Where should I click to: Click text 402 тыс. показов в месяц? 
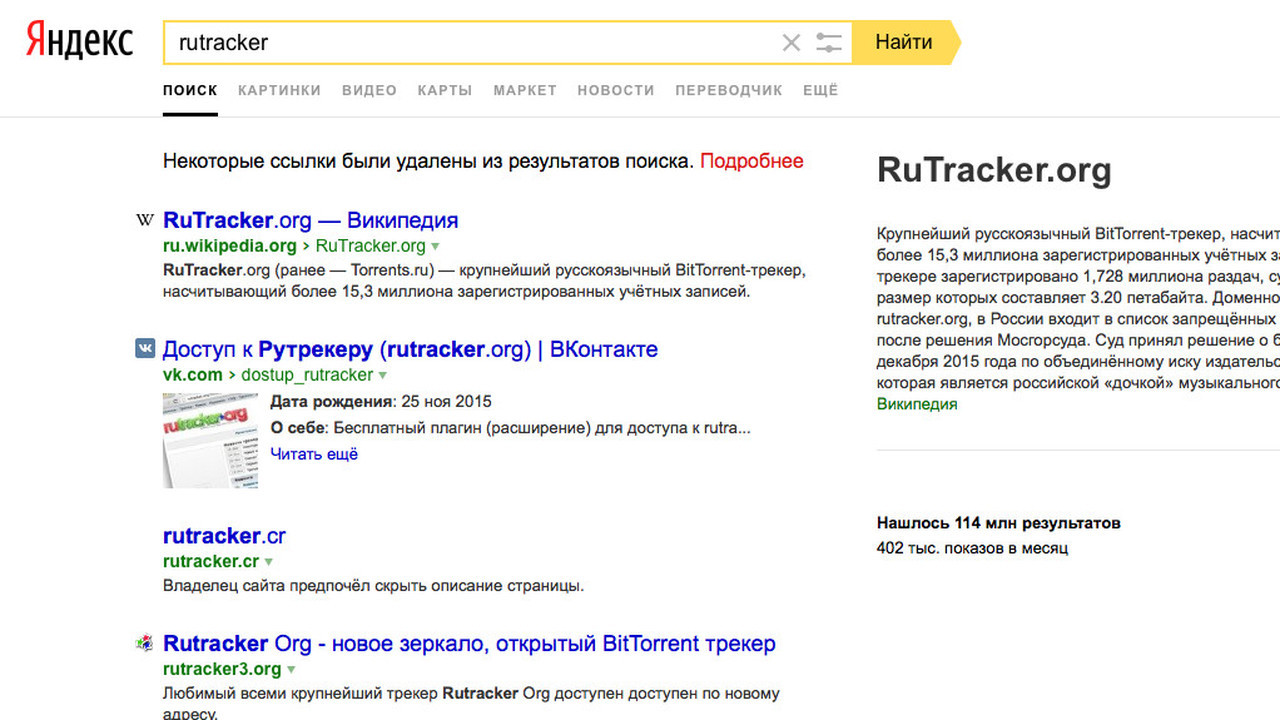[973, 548]
